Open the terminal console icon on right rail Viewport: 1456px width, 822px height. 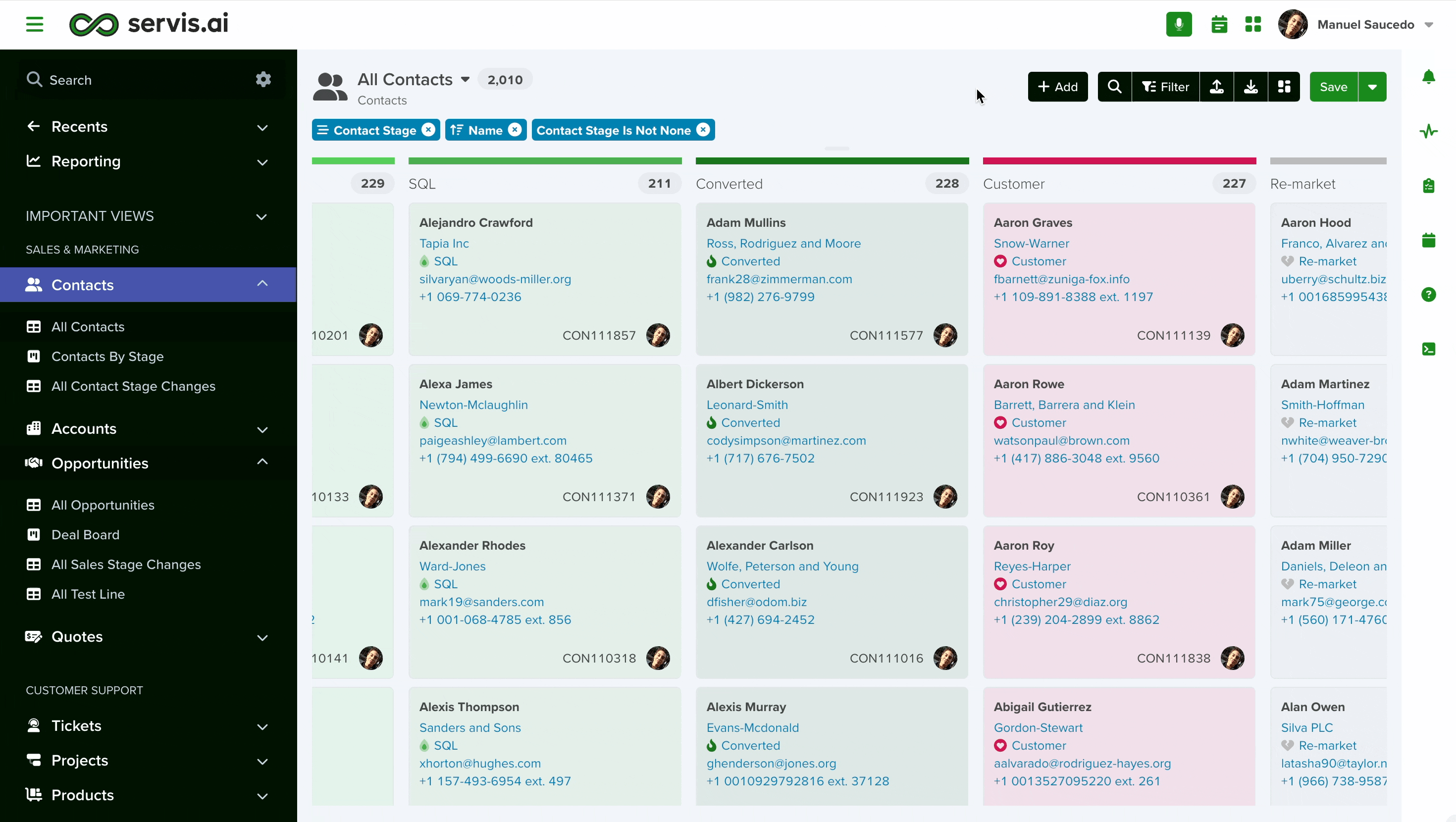pos(1428,349)
